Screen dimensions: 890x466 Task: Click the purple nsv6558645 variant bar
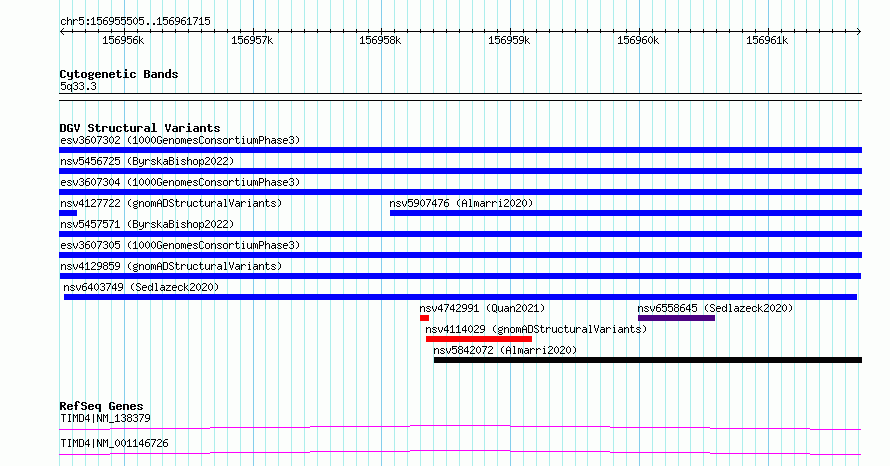[676, 318]
